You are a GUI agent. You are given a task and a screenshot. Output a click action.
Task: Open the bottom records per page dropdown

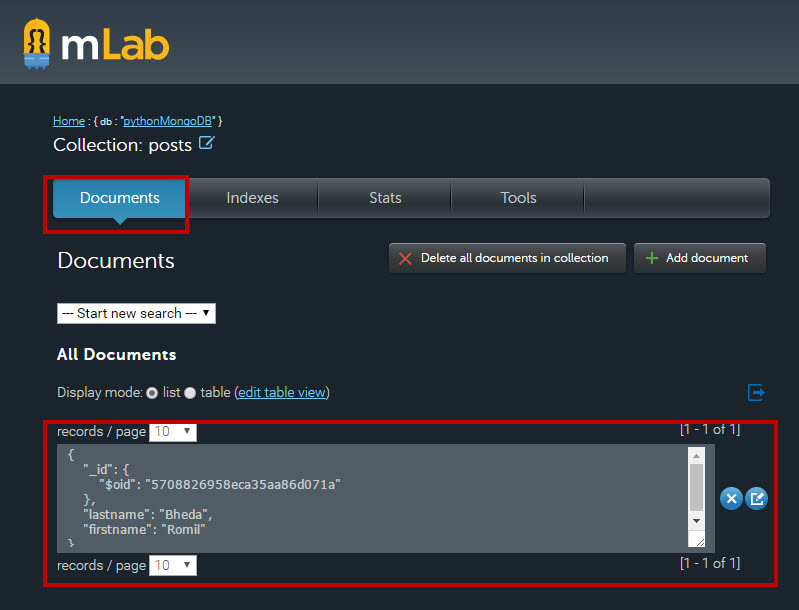click(x=173, y=565)
